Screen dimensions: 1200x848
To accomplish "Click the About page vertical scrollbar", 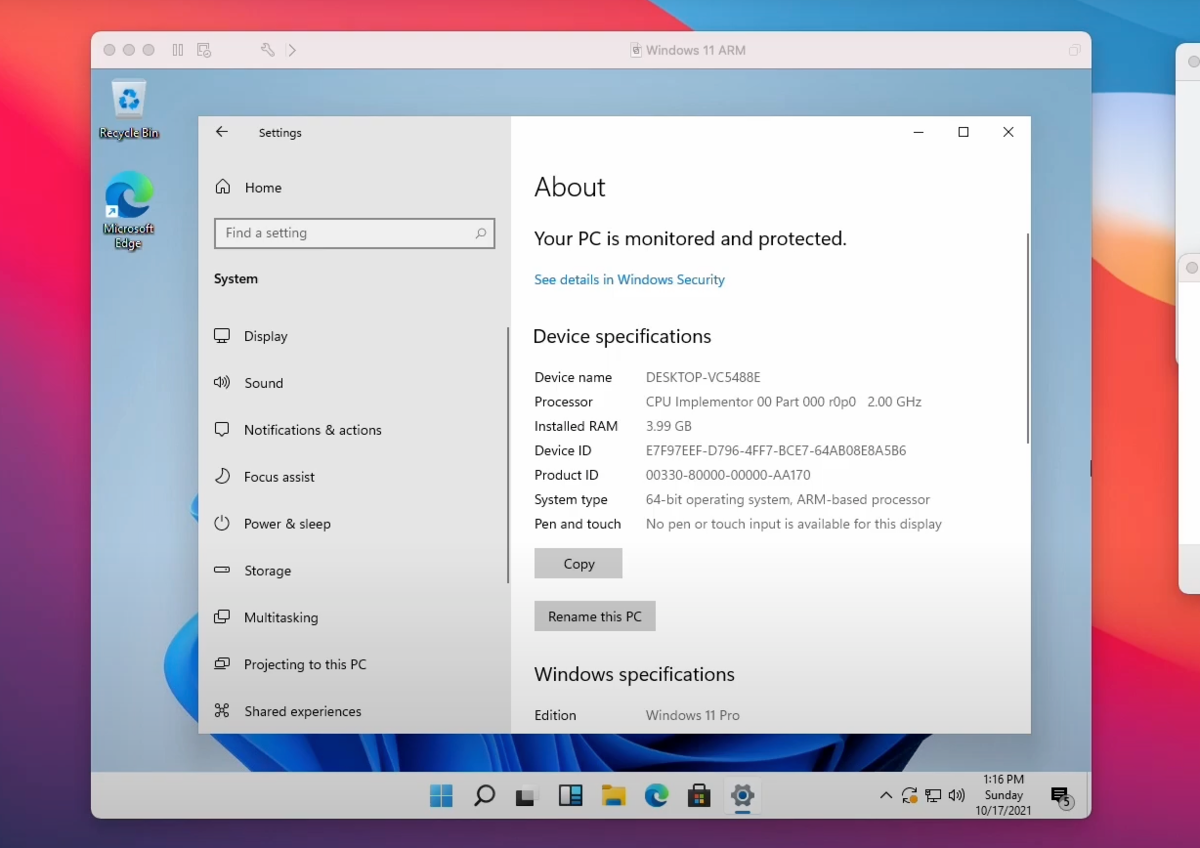I will (1027, 338).
